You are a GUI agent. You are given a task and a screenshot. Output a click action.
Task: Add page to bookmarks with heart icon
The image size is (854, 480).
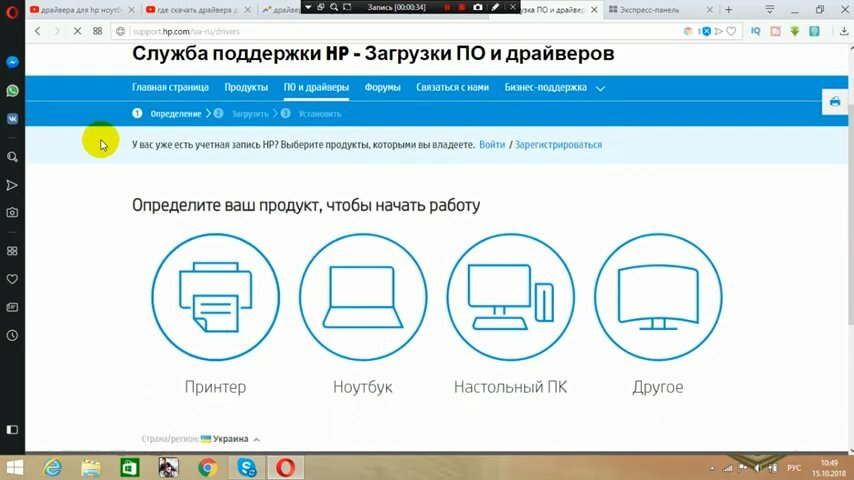click(x=731, y=32)
